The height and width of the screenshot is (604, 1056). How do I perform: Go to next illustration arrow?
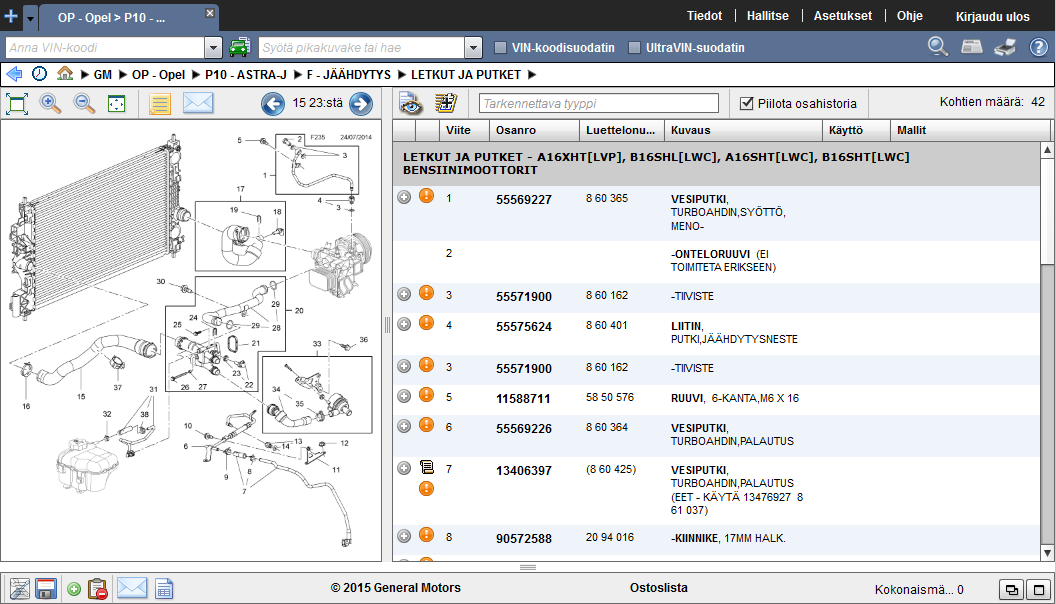(361, 104)
